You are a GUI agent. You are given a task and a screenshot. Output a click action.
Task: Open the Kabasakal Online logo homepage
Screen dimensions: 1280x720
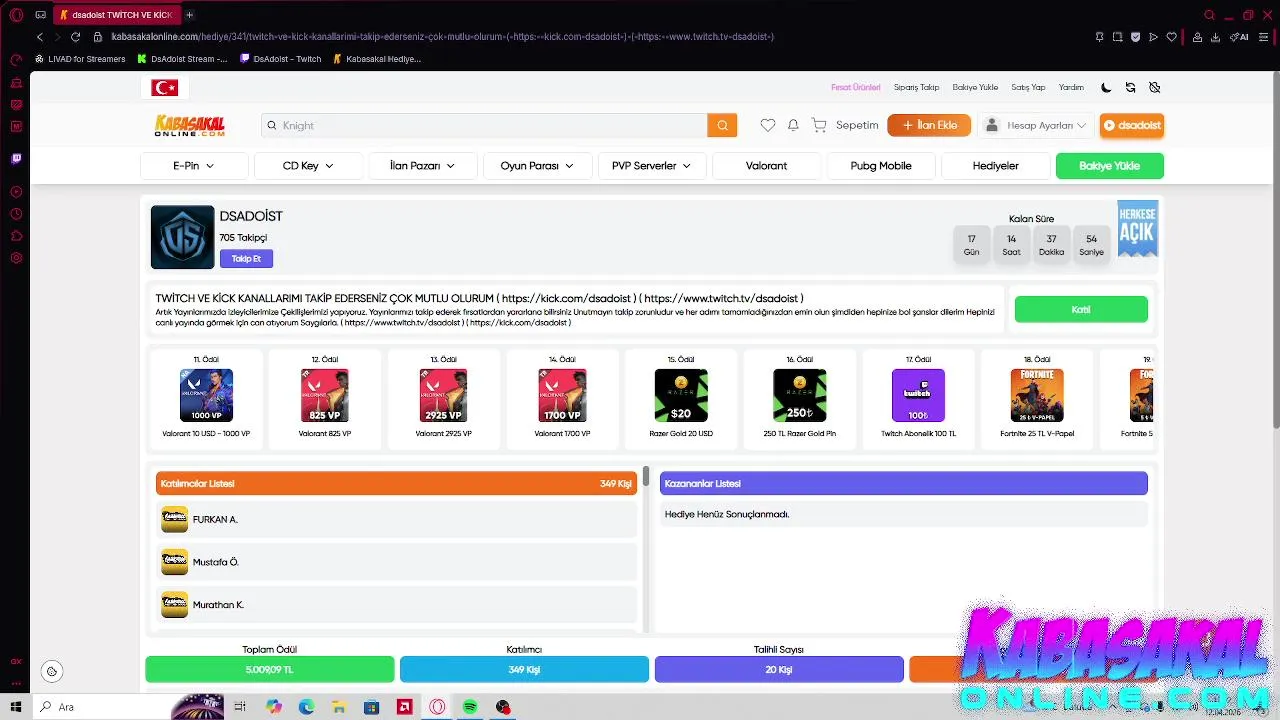[189, 125]
